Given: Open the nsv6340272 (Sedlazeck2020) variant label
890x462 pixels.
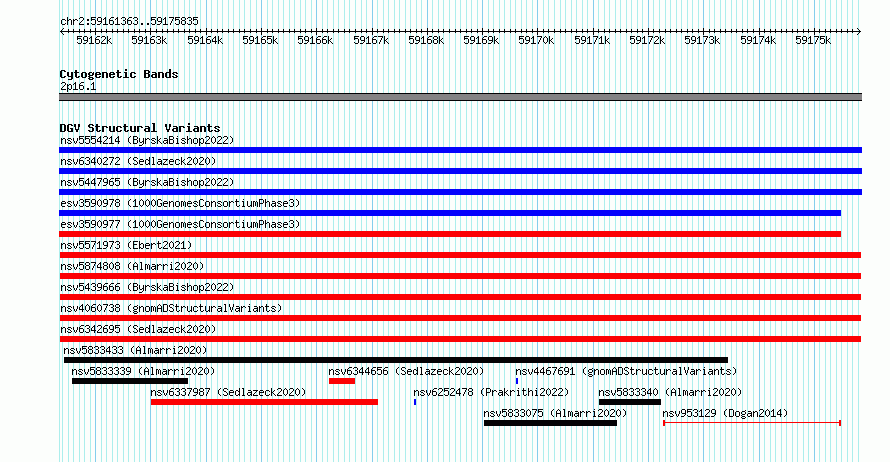Looking at the screenshot, I should pyautogui.click(x=138, y=161).
